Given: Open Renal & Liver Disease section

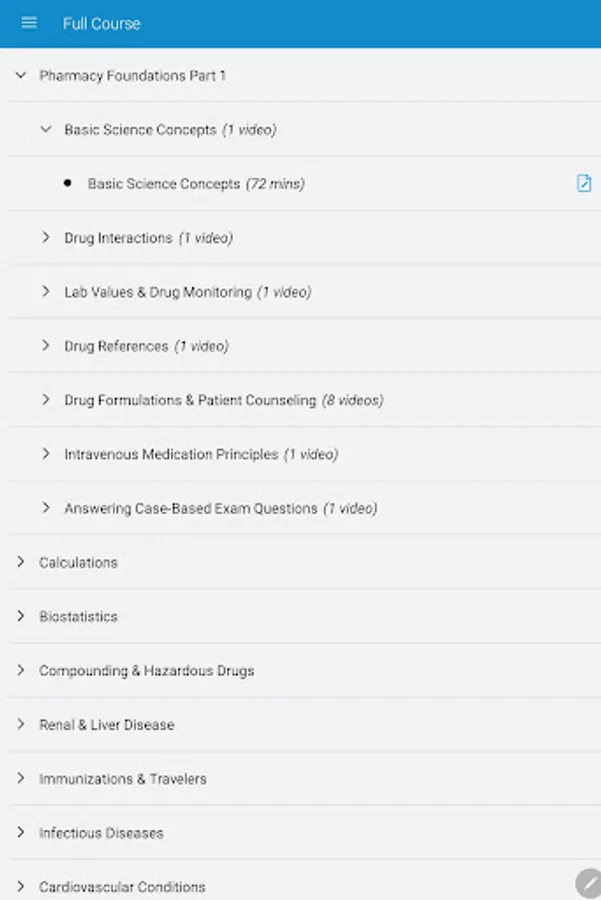Looking at the screenshot, I should [x=106, y=724].
